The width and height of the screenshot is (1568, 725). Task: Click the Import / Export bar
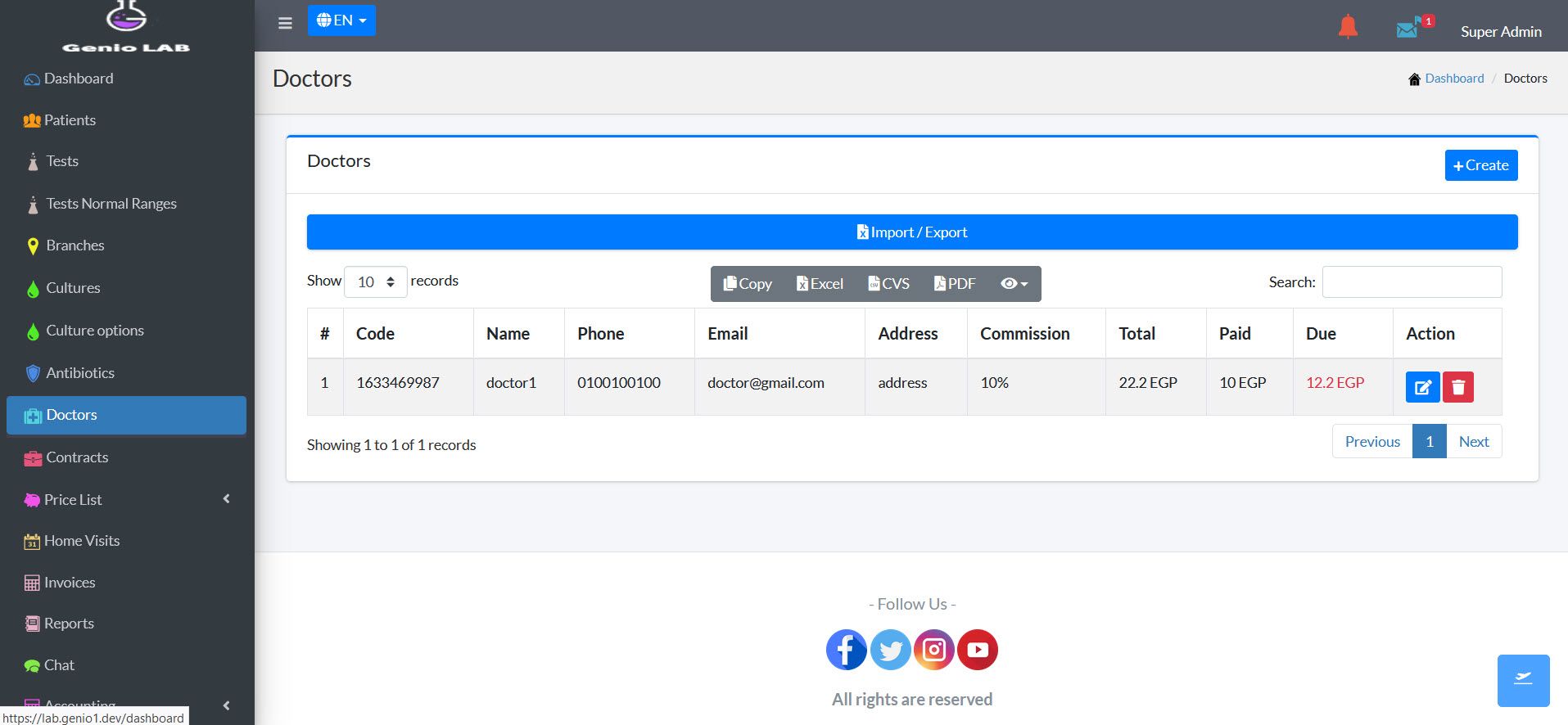[911, 232]
